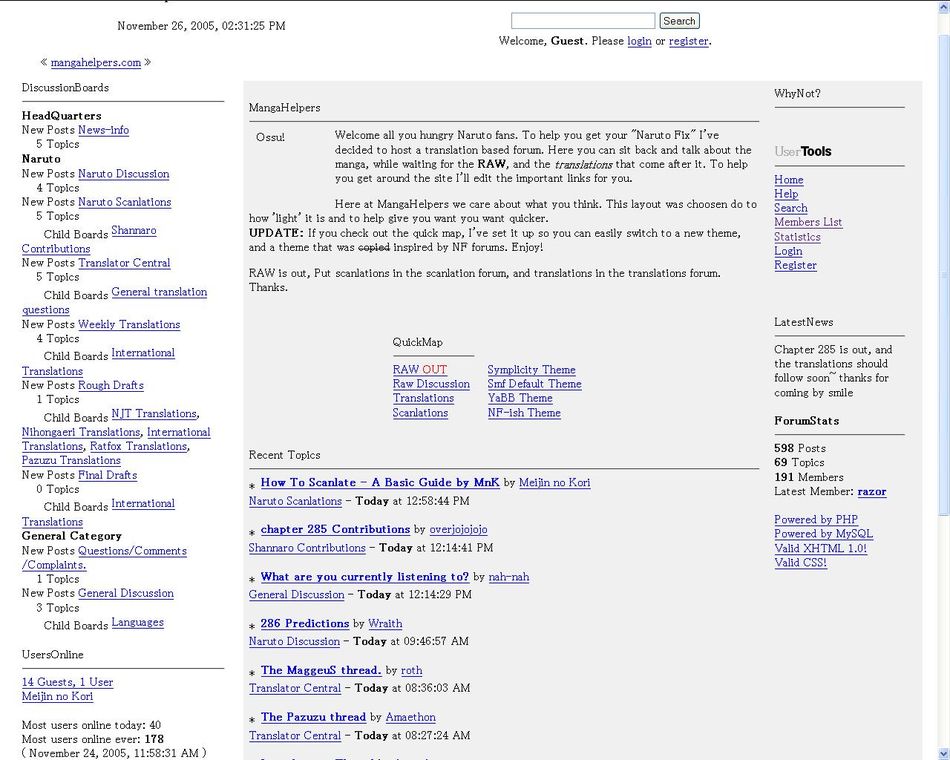View the 14 Guests, 1 User link
This screenshot has height=760, width=950.
[x=67, y=682]
